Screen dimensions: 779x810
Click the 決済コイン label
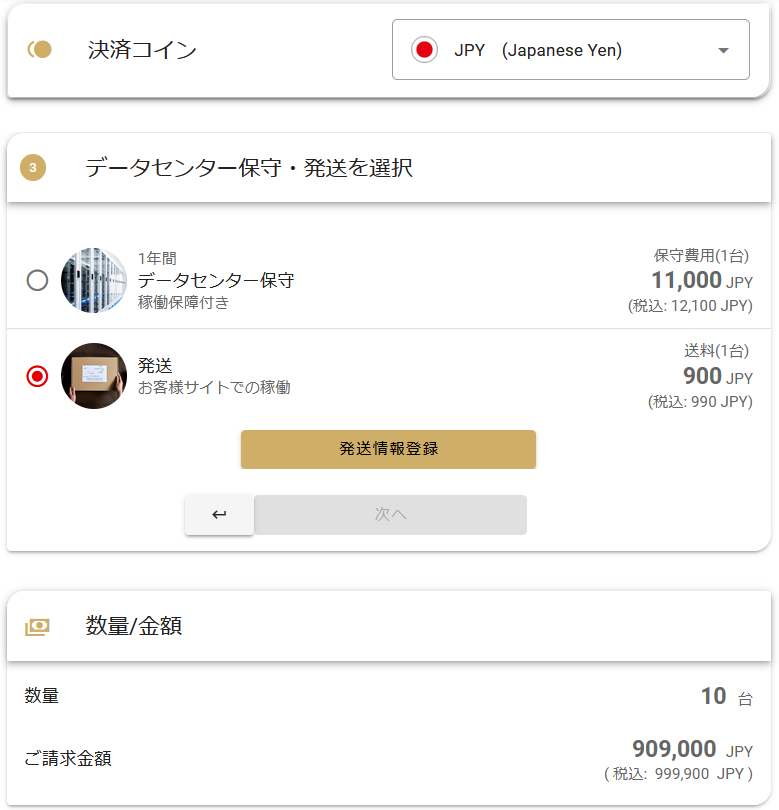click(142, 50)
